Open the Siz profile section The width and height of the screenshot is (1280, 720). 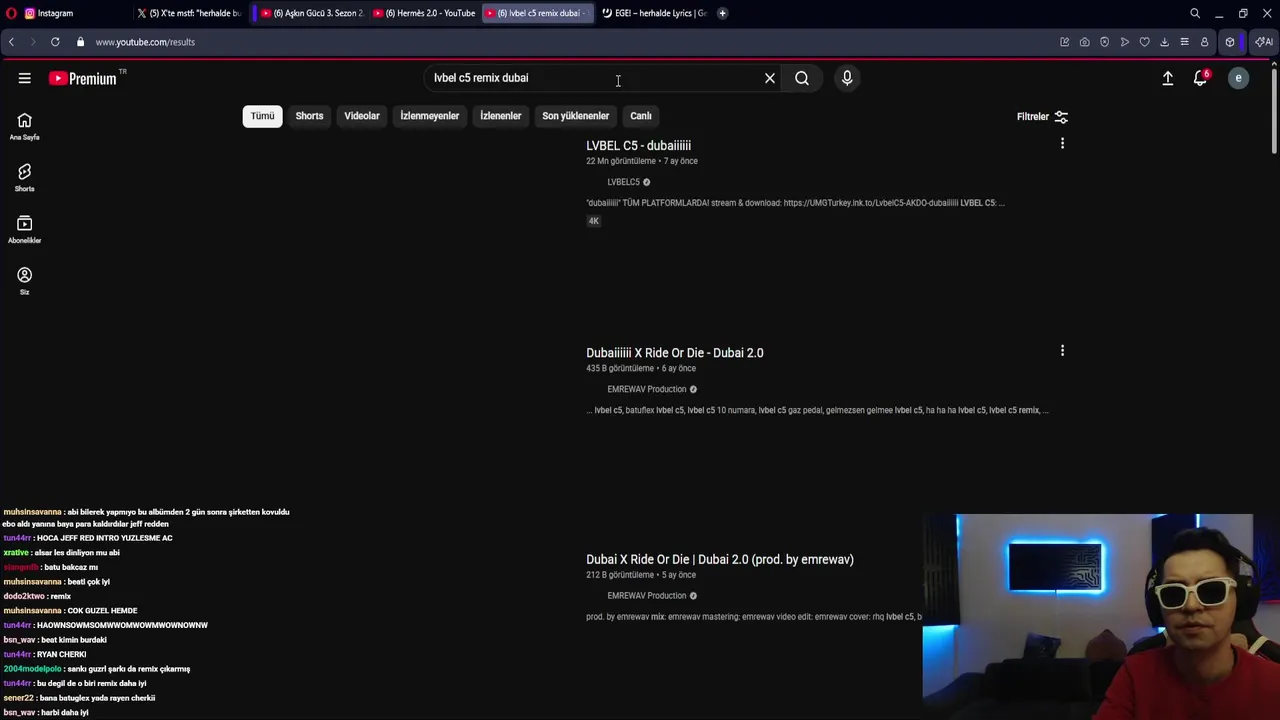(24, 281)
